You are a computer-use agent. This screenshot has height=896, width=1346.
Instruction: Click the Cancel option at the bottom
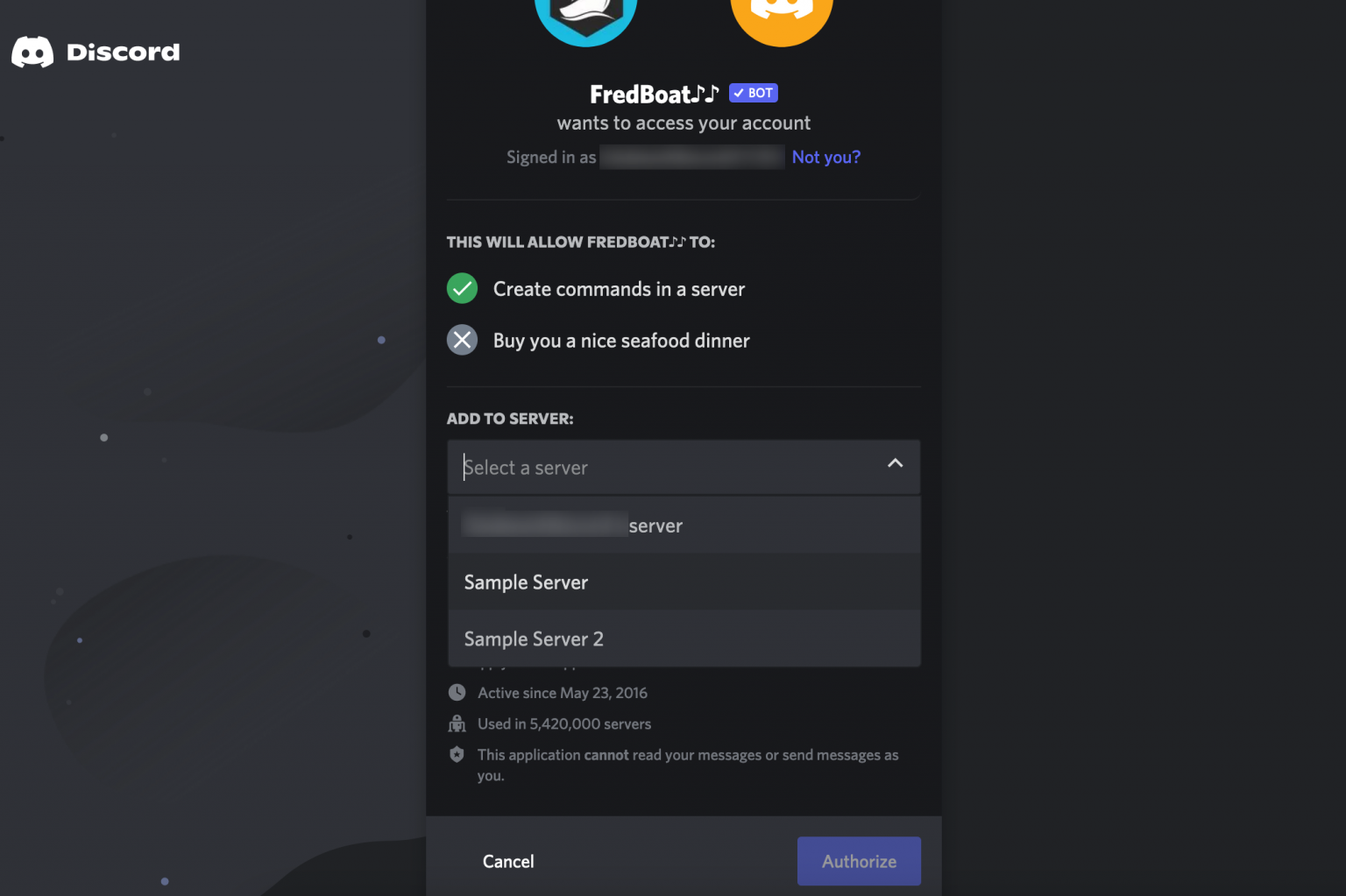point(507,861)
